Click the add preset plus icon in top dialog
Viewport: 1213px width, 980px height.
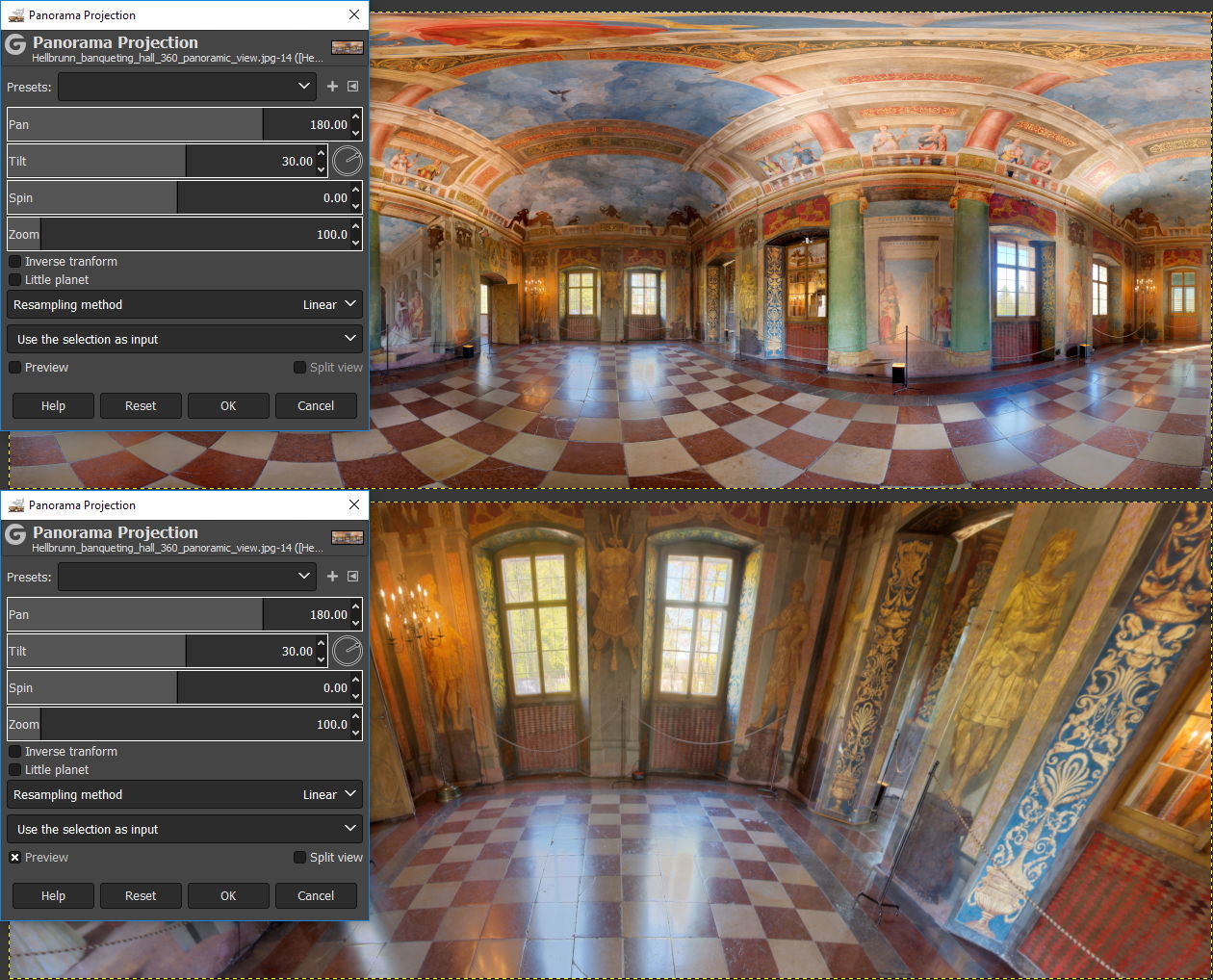332,87
